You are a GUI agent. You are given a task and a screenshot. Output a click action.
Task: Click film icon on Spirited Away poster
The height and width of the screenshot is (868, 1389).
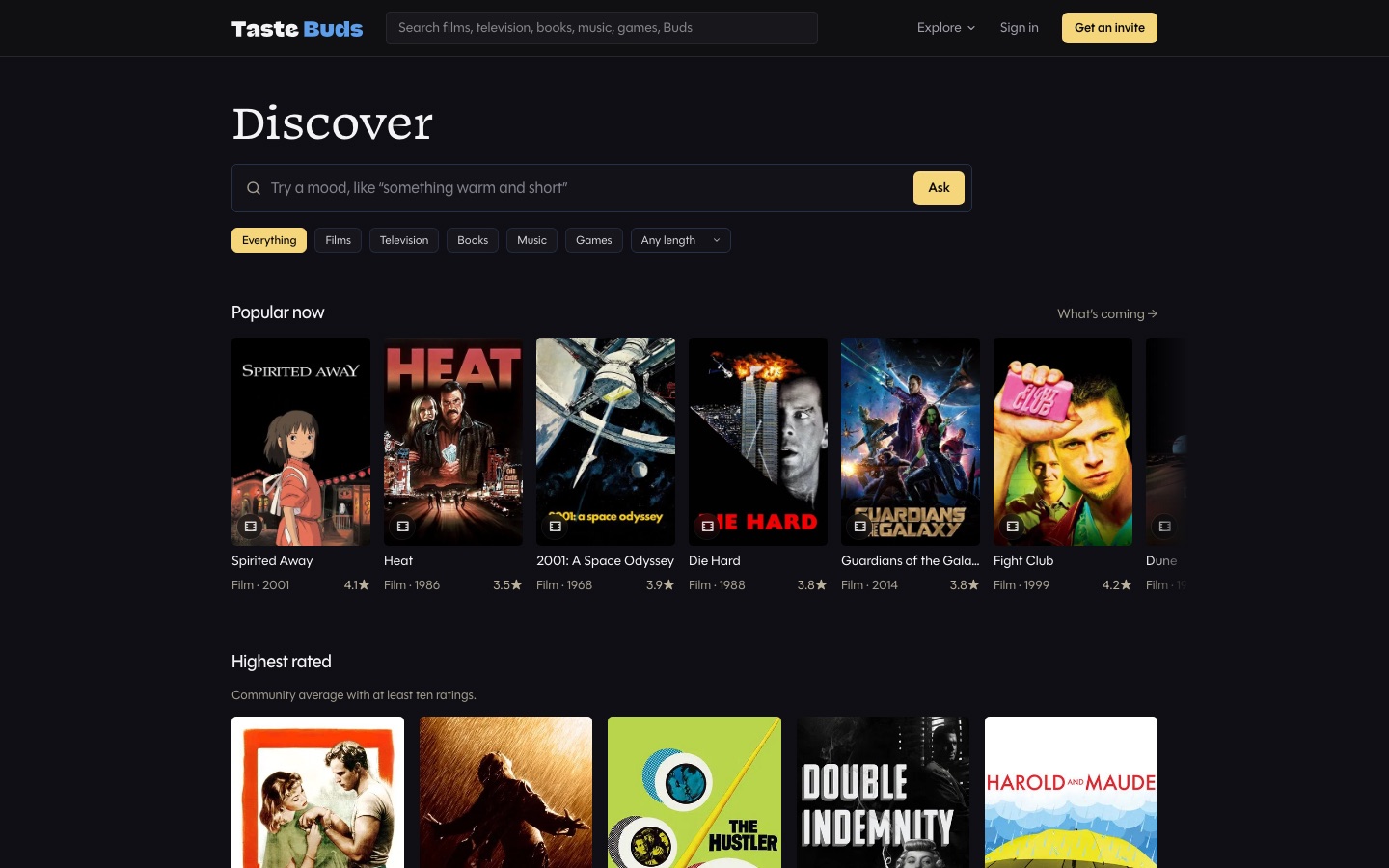[x=251, y=527]
